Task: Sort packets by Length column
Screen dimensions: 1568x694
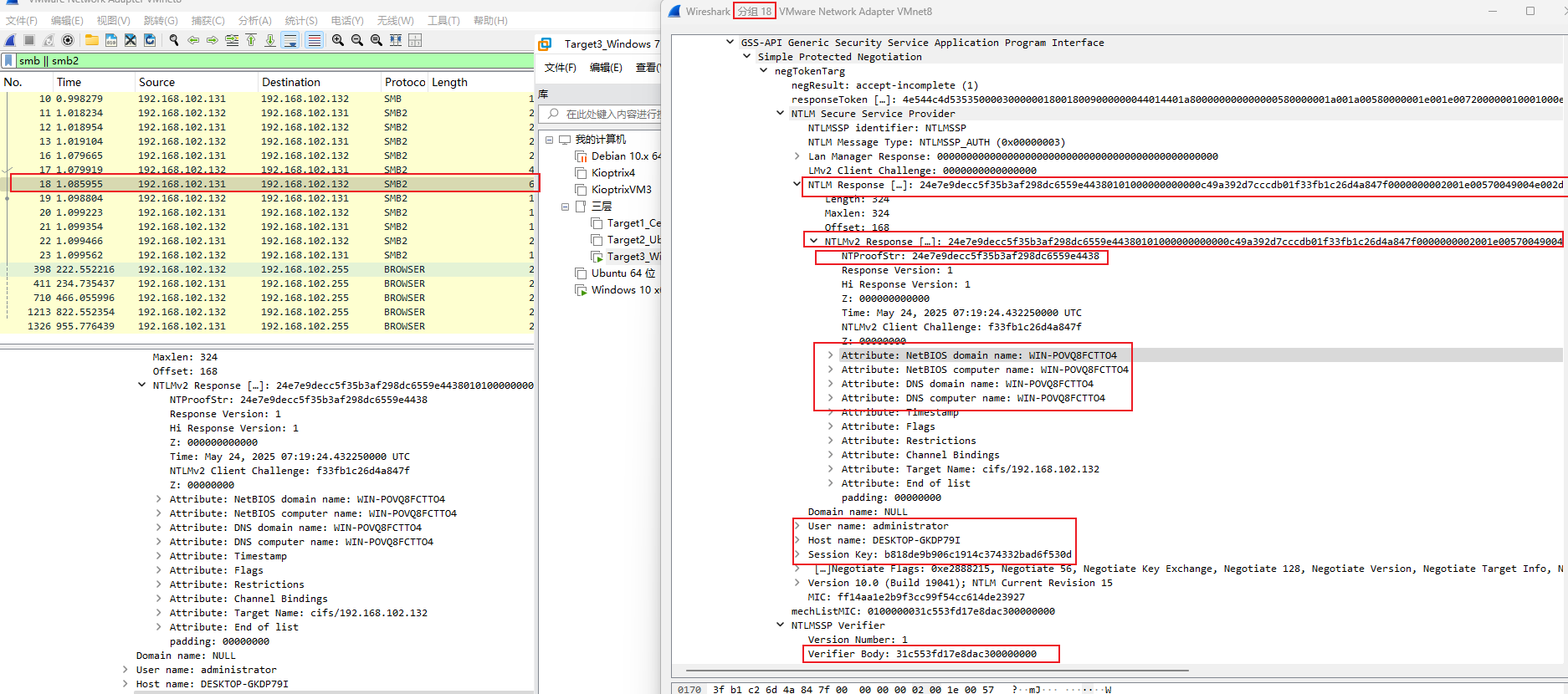Action: [x=481, y=82]
